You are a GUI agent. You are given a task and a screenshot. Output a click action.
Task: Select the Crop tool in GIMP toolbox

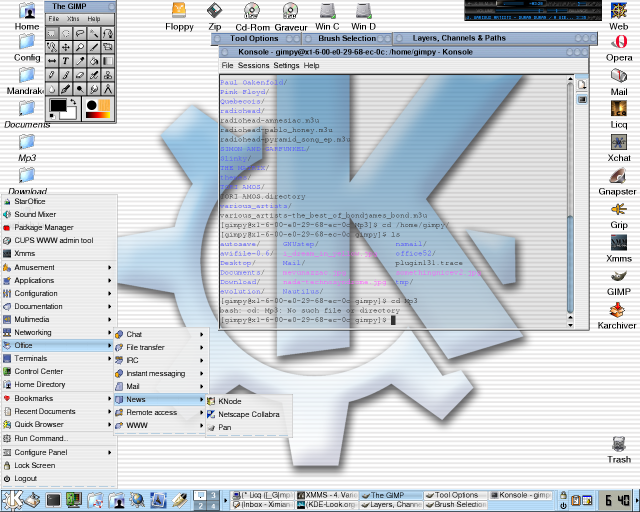coord(94,47)
